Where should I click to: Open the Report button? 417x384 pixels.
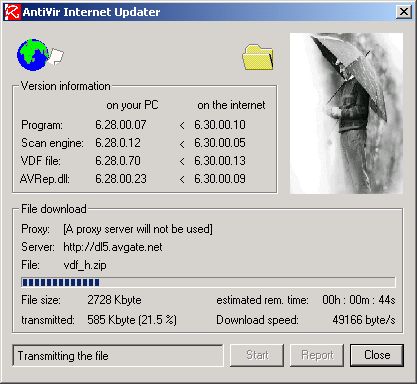(x=317, y=355)
